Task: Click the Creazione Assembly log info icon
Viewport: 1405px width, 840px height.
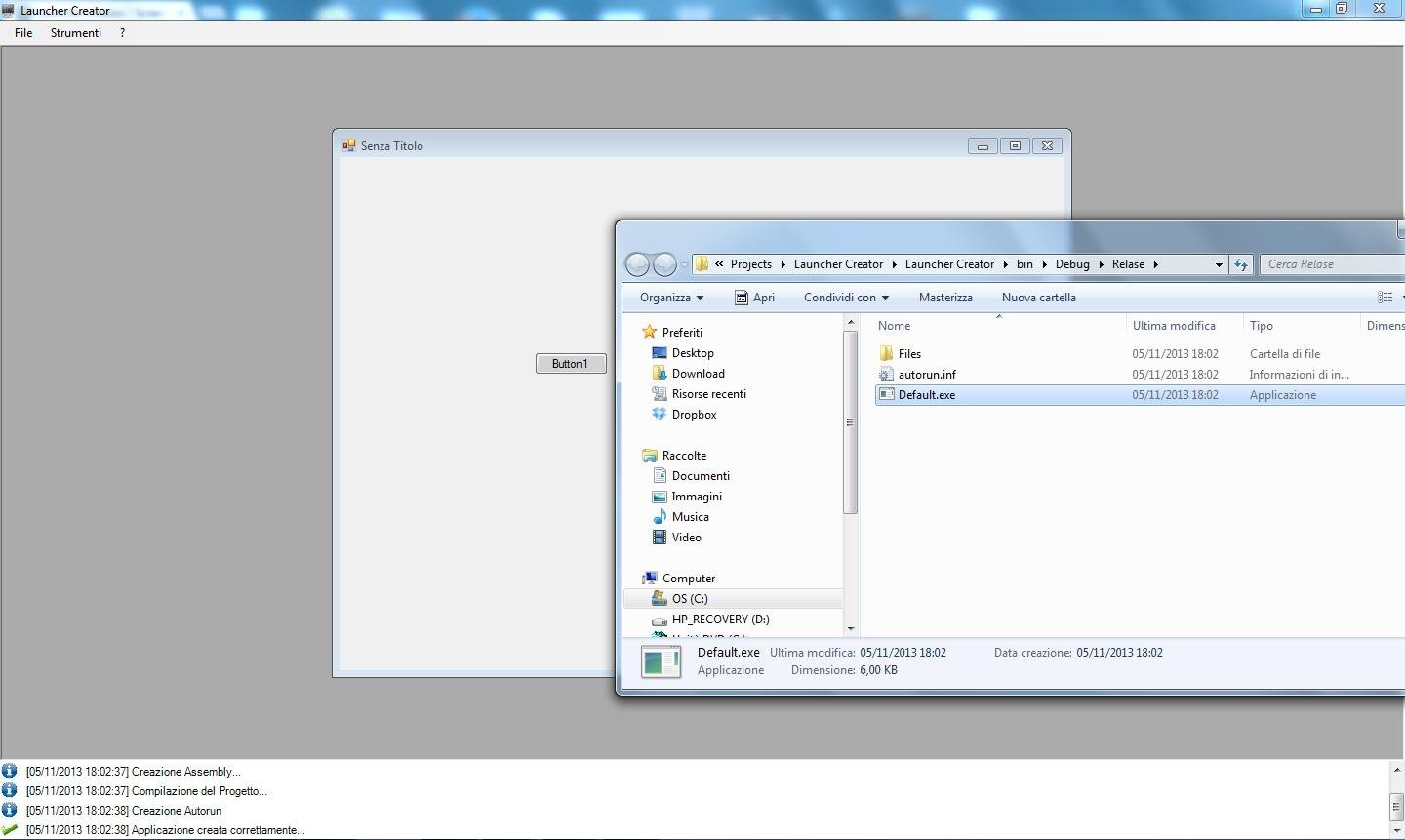Action: pyautogui.click(x=9, y=771)
